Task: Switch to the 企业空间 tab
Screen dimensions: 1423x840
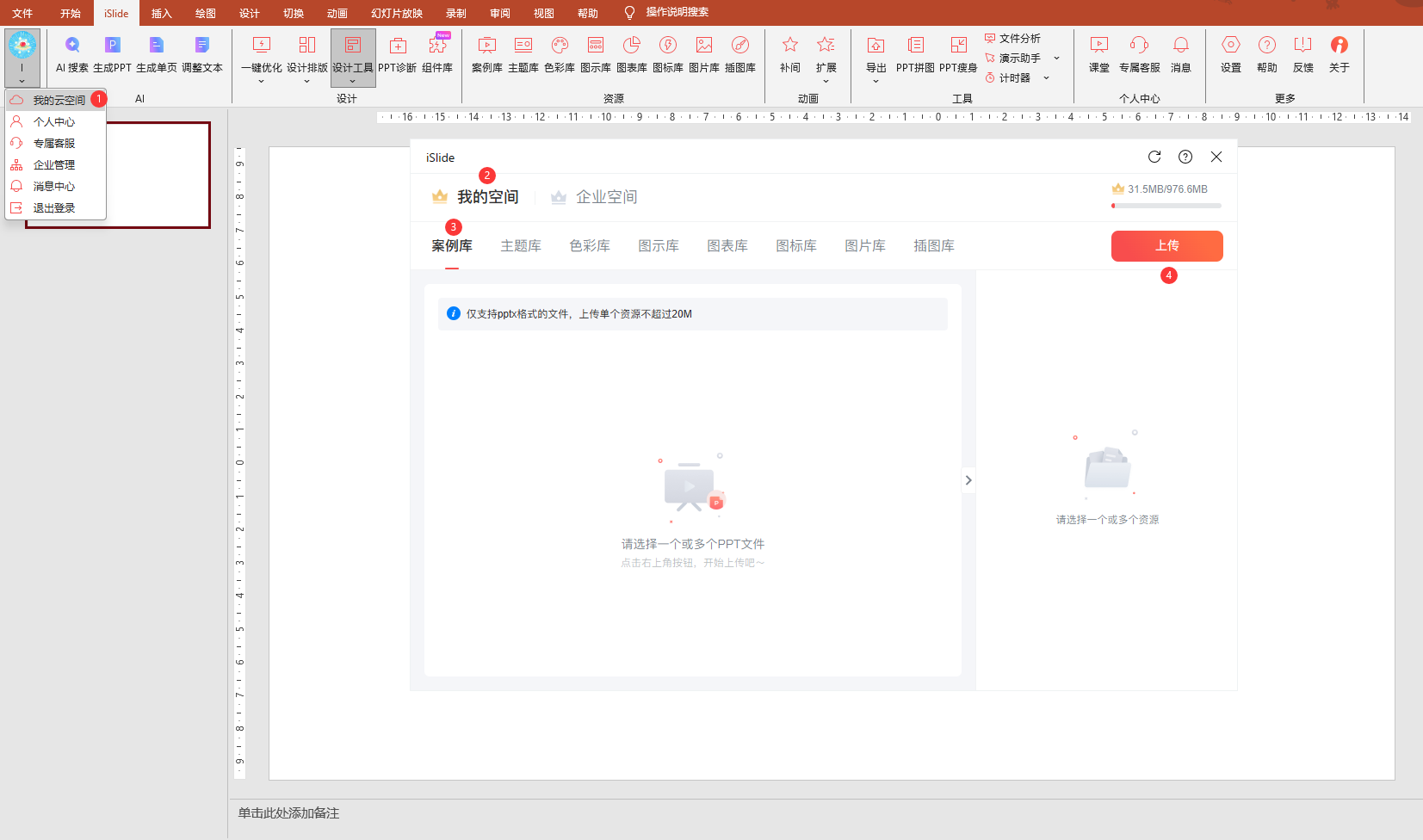Action: coord(606,197)
